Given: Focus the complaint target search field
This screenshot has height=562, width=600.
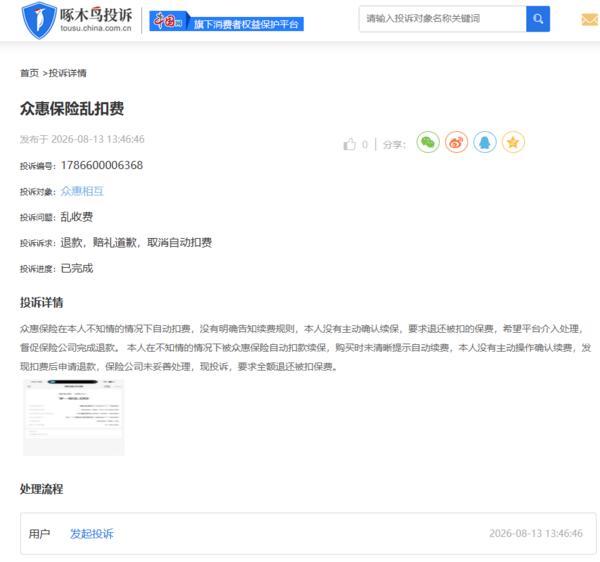Looking at the screenshot, I should pos(442,19).
